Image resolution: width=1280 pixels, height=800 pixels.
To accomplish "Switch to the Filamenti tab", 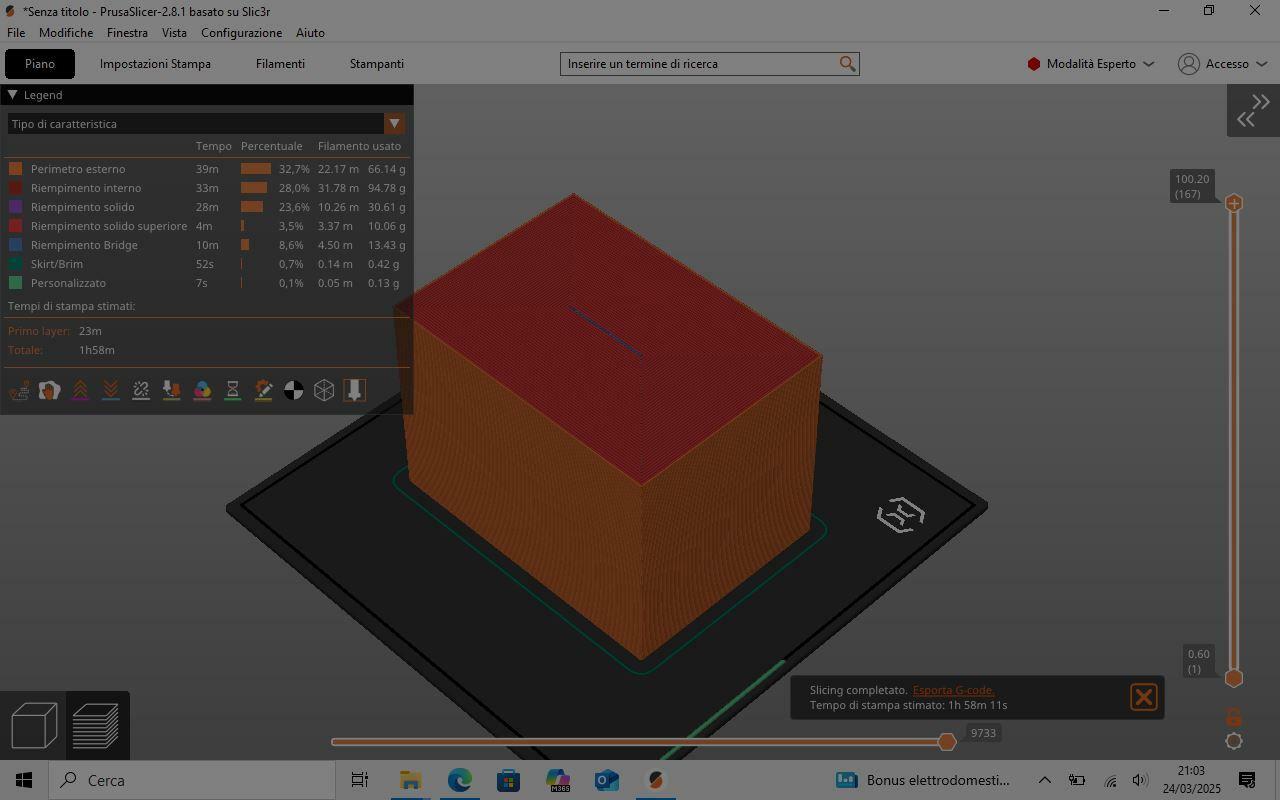I will 280,64.
